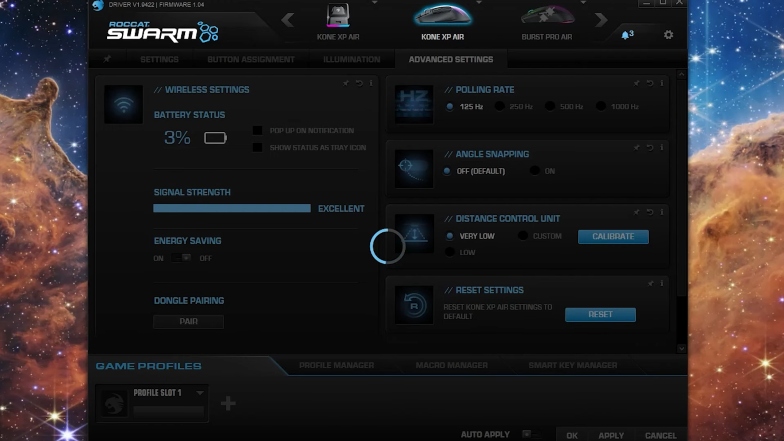The image size is (784, 441).
Task: Expand Profile Slot 1 dropdown arrow
Action: click(x=200, y=393)
